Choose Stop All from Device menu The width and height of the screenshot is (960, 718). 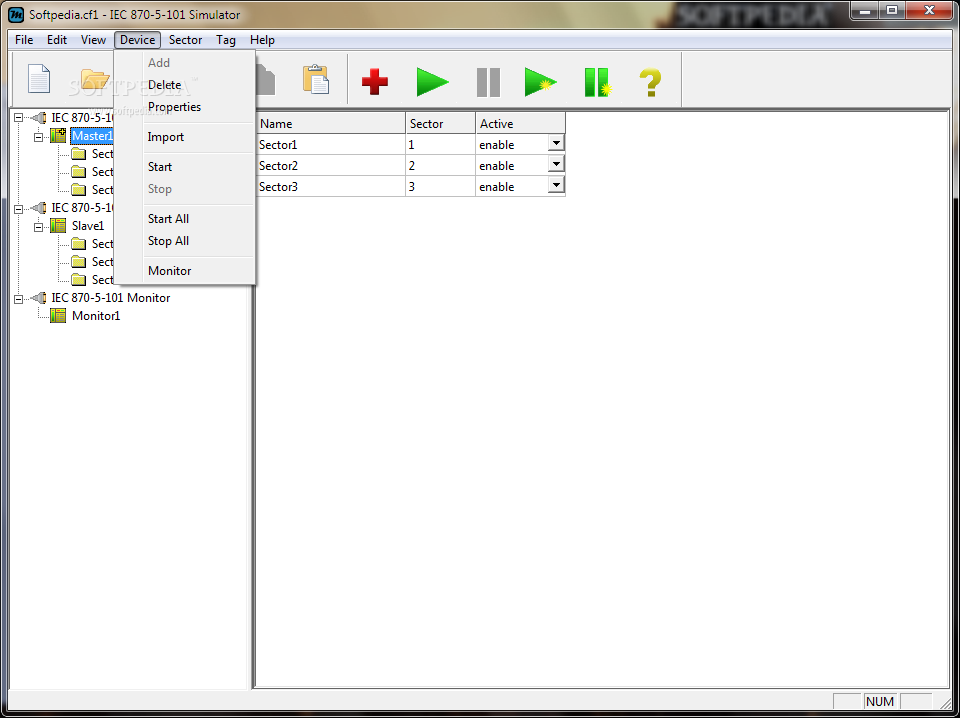point(185,241)
